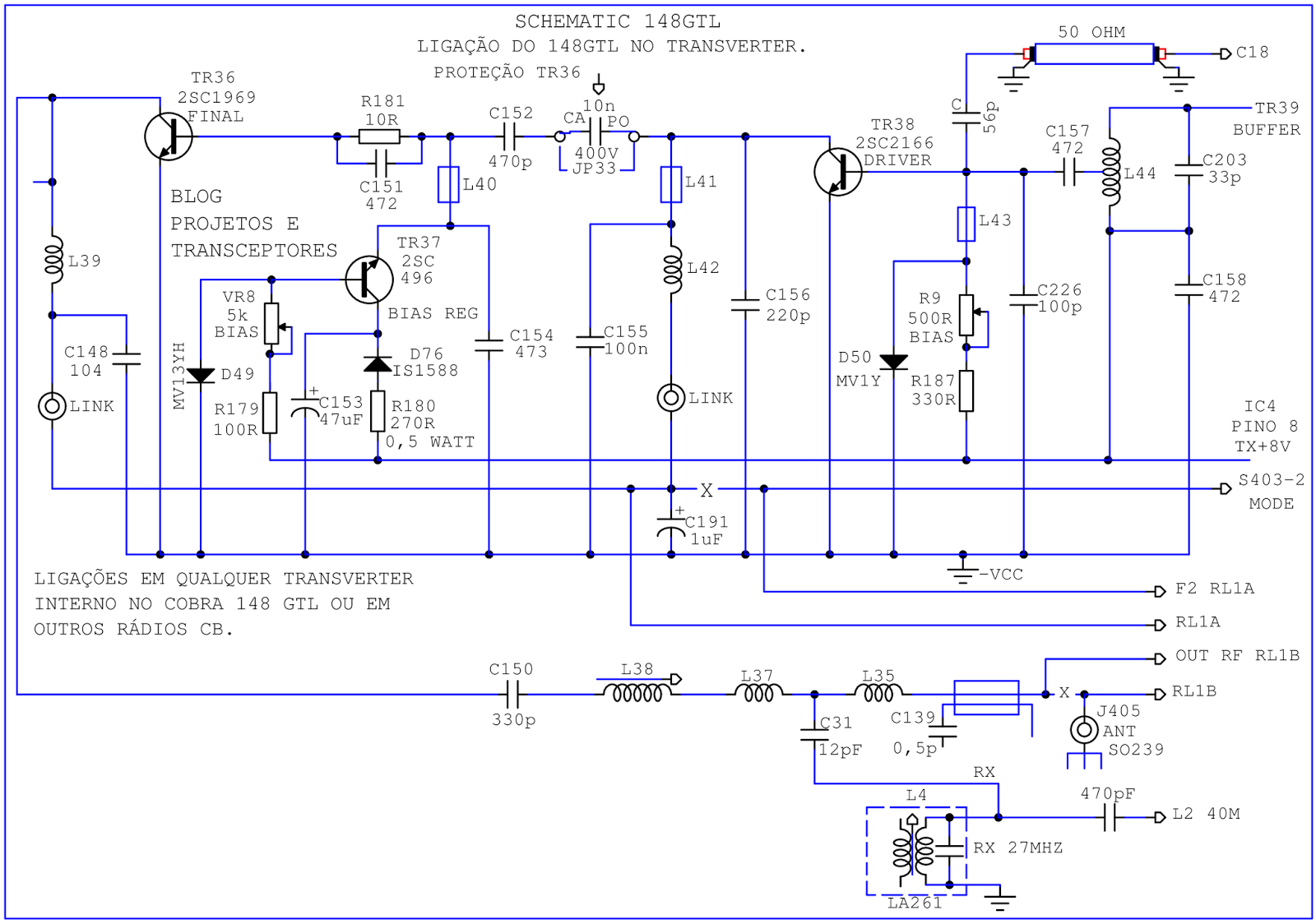Image resolution: width=1316 pixels, height=924 pixels.
Task: Select the L40 ferrite bead symbol
Action: pyautogui.click(x=449, y=184)
